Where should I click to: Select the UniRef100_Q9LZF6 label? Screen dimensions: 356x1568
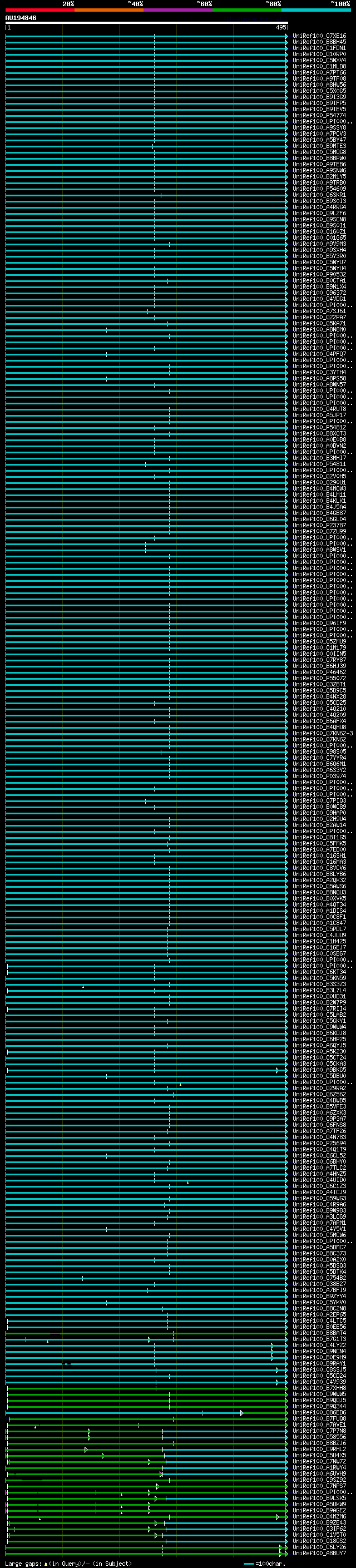coord(319,213)
